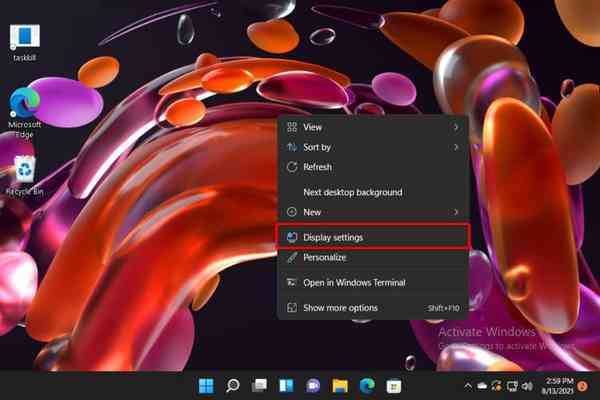Click the monitor-shaped tray icon
Image resolution: width=600 pixels, height=400 pixels.
coord(512,386)
